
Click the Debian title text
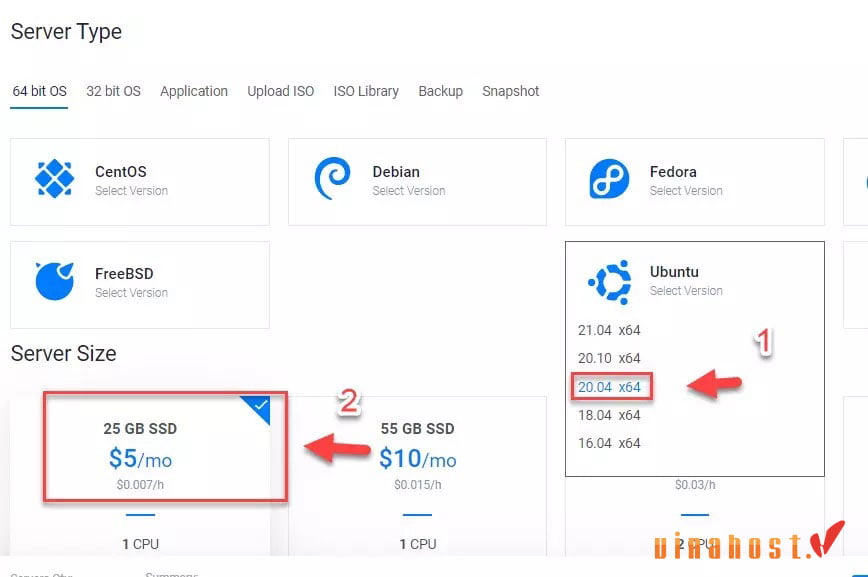click(396, 172)
